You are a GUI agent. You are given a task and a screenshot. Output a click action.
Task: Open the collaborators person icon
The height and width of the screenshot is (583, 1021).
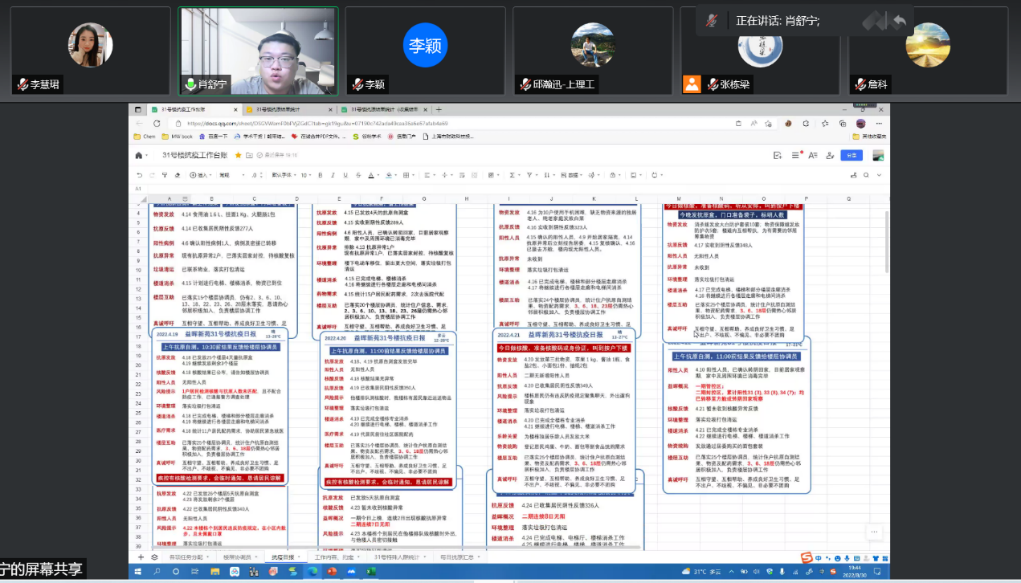[x=830, y=155]
